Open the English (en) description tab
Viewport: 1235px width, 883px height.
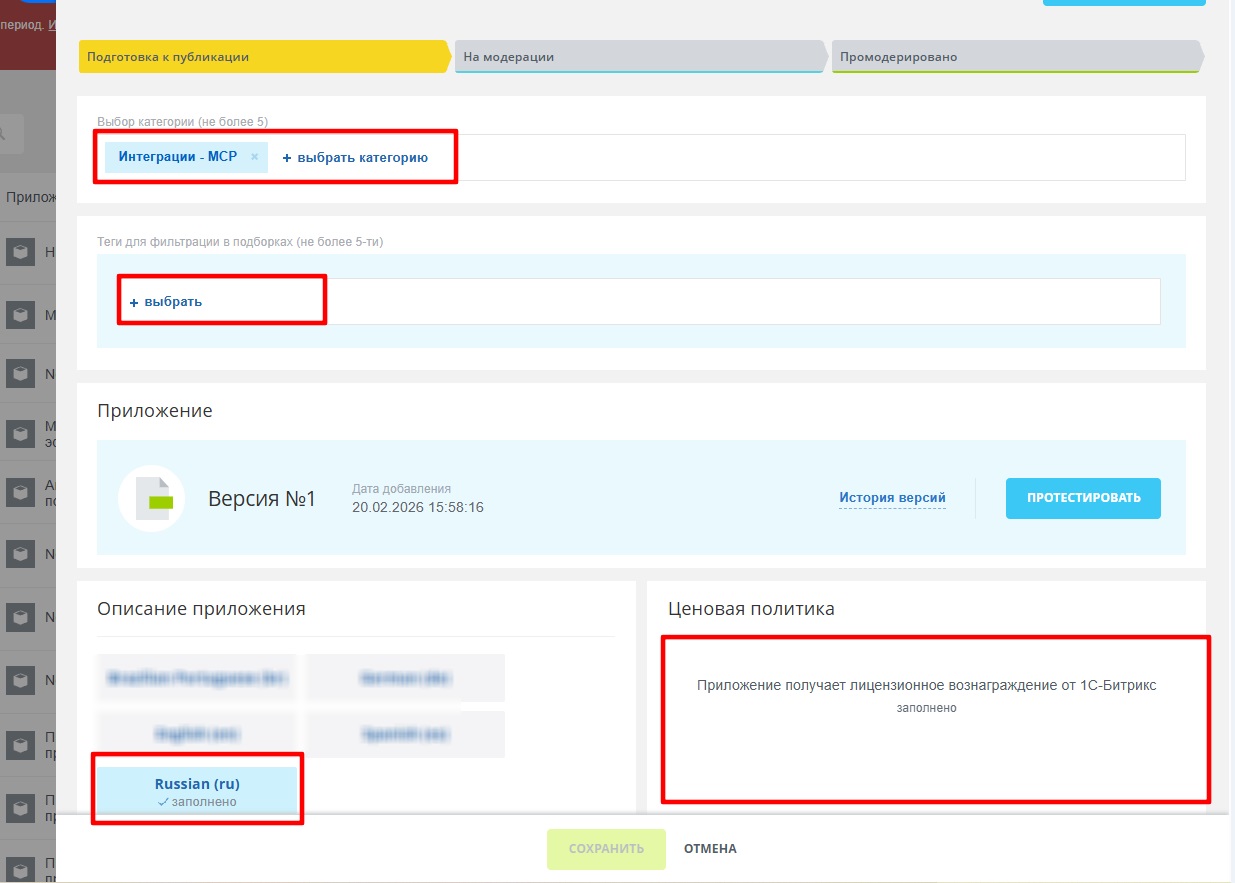pyautogui.click(x=197, y=734)
